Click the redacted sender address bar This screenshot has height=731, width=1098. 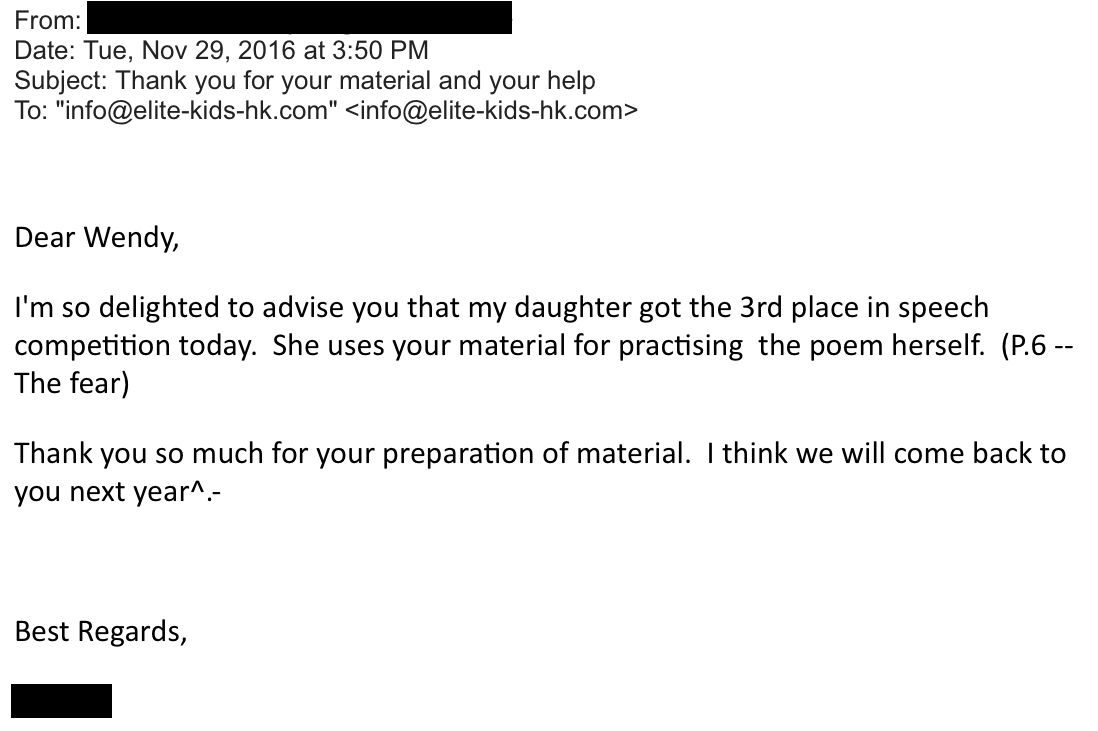[x=299, y=18]
